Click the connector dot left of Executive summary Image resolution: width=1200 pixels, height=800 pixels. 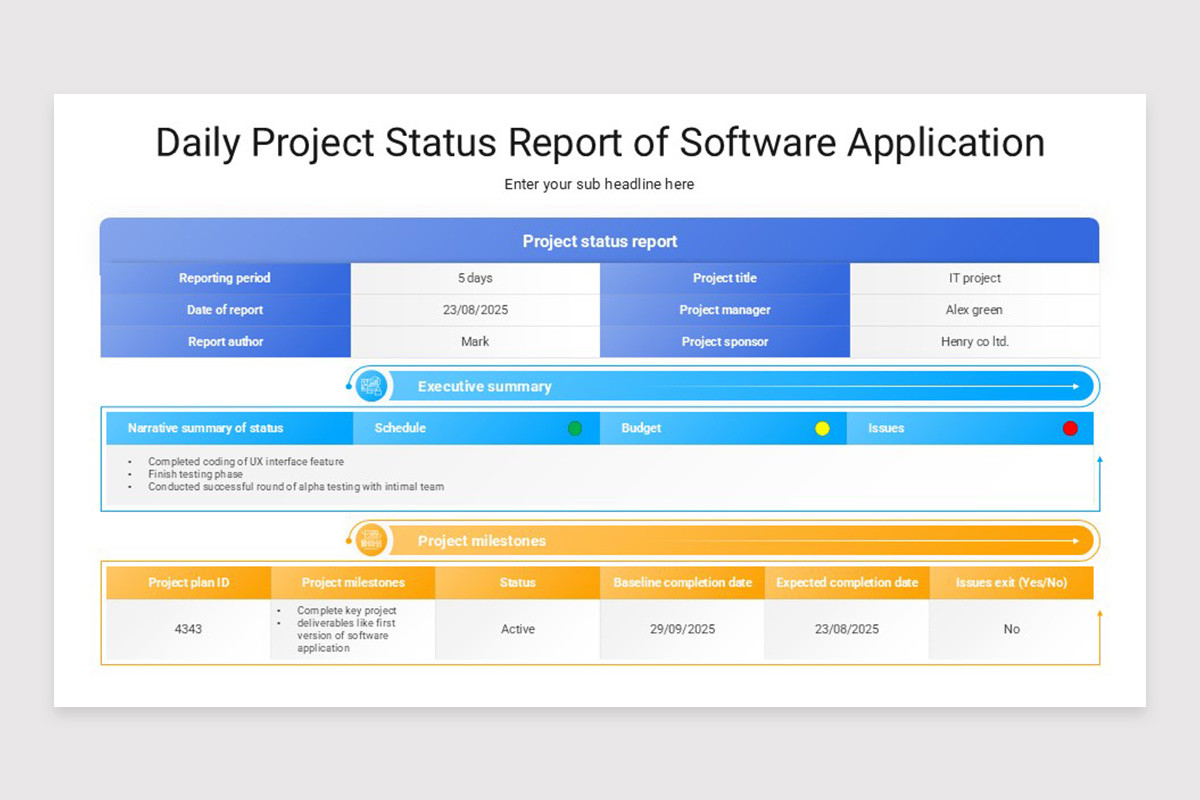[347, 386]
